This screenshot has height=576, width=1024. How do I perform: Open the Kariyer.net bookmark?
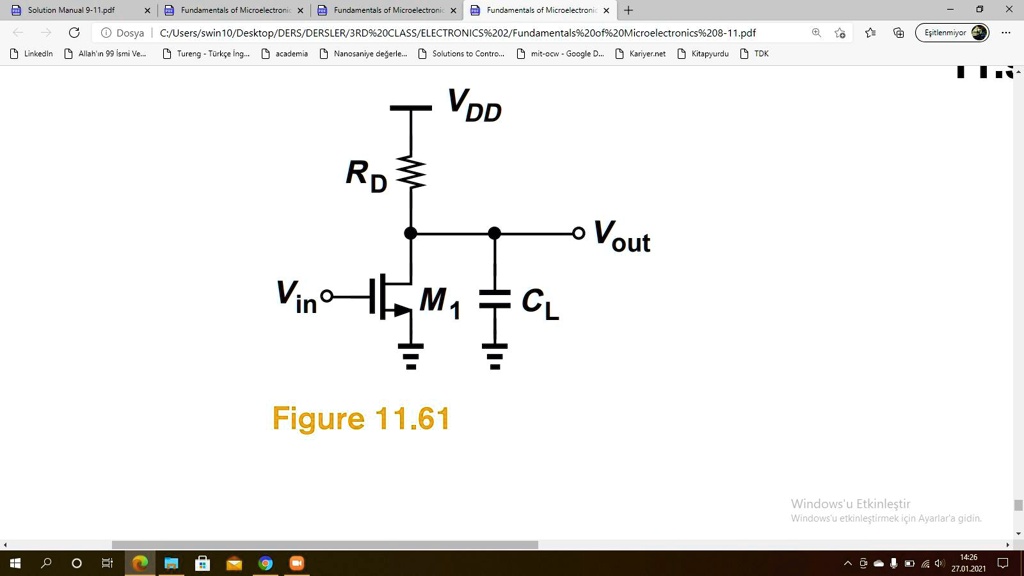641,54
